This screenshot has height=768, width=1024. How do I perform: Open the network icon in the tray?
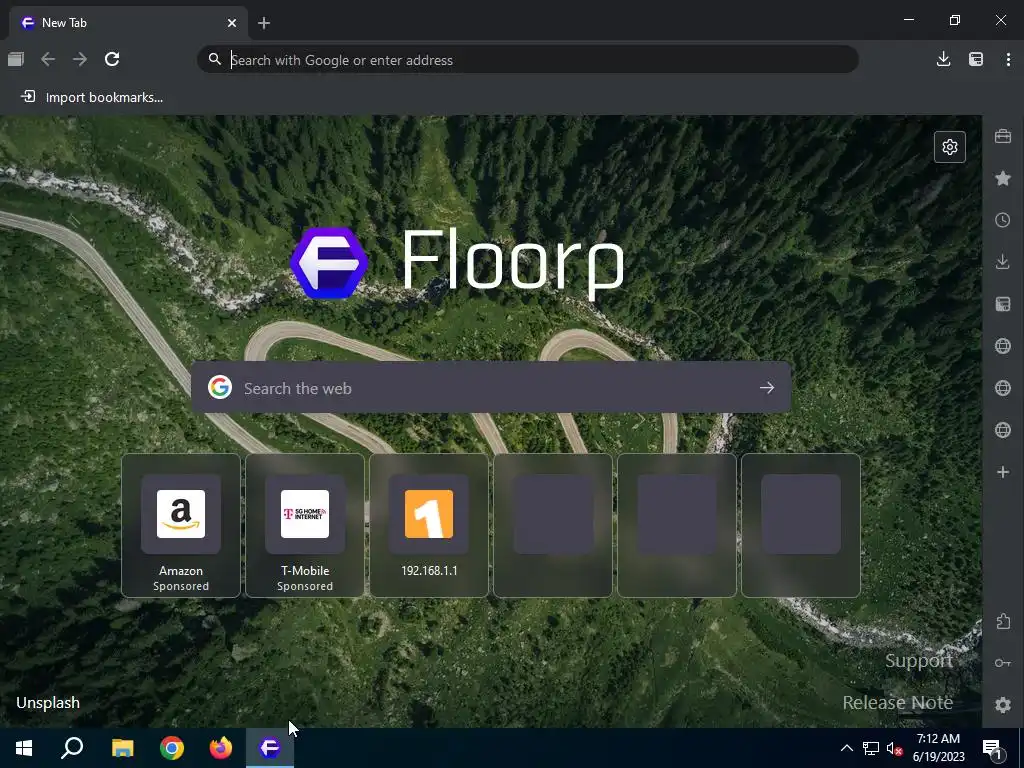point(871,748)
